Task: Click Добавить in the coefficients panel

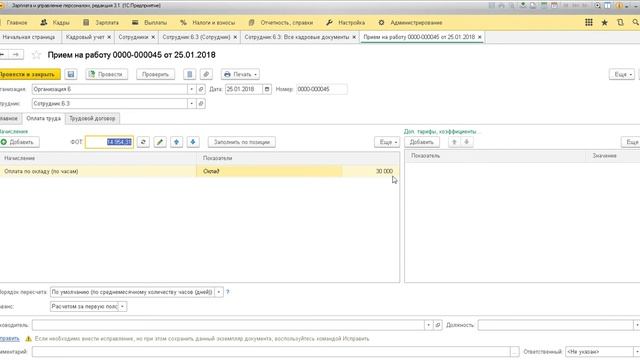Action: pyautogui.click(x=422, y=142)
